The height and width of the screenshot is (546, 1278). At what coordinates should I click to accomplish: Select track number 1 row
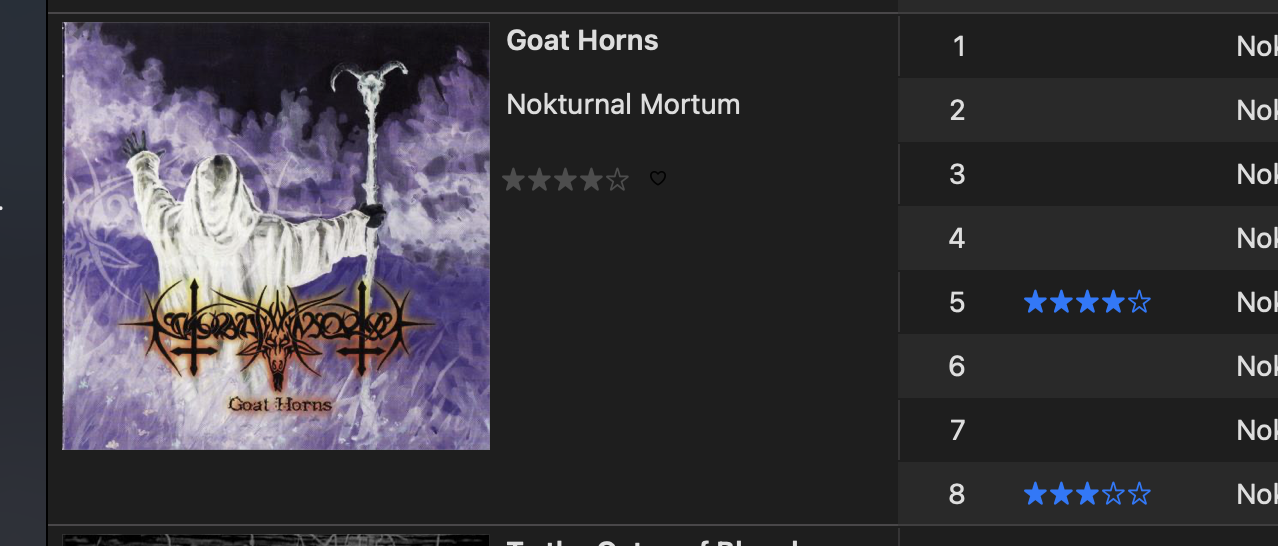point(1088,46)
